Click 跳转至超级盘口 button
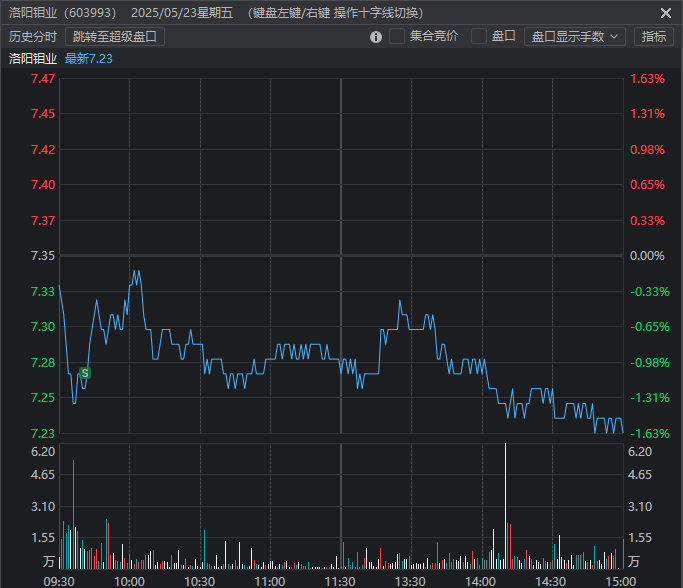Screen dimensions: 683x588 [115, 36]
